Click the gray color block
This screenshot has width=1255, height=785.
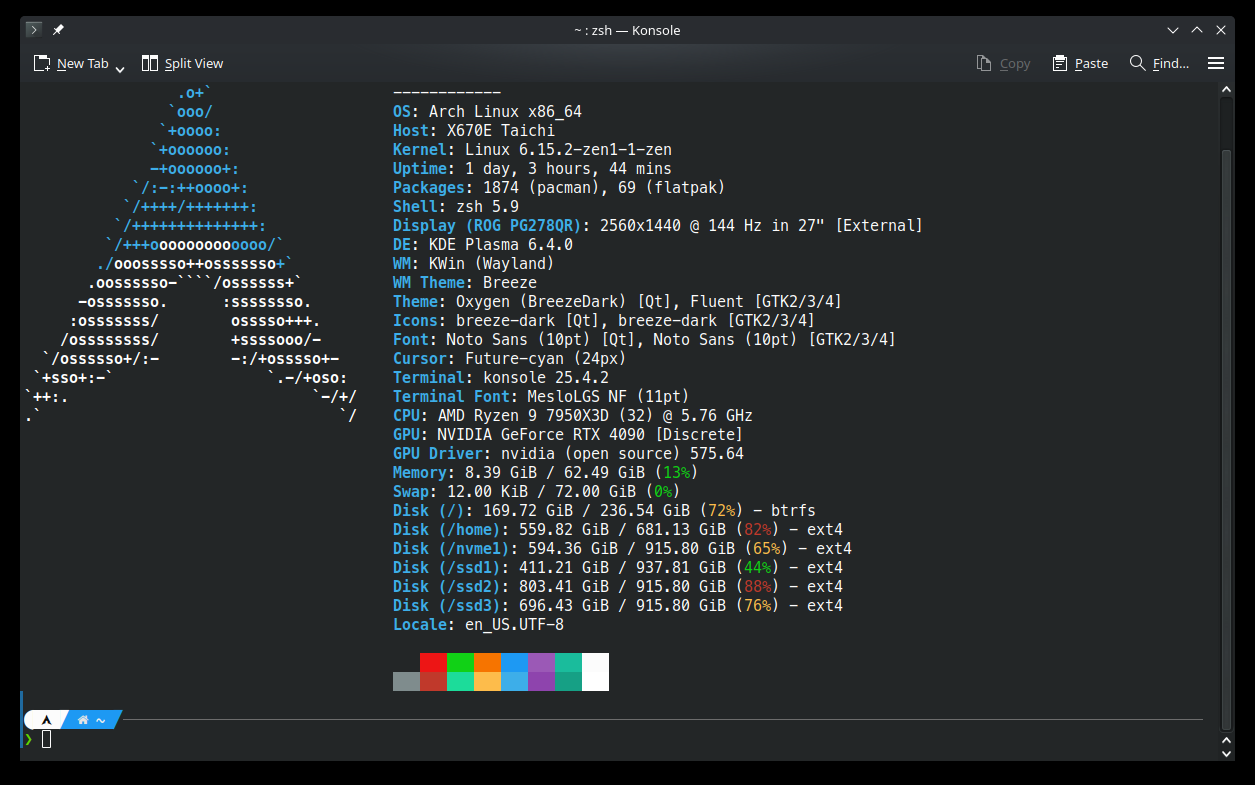coord(406,681)
